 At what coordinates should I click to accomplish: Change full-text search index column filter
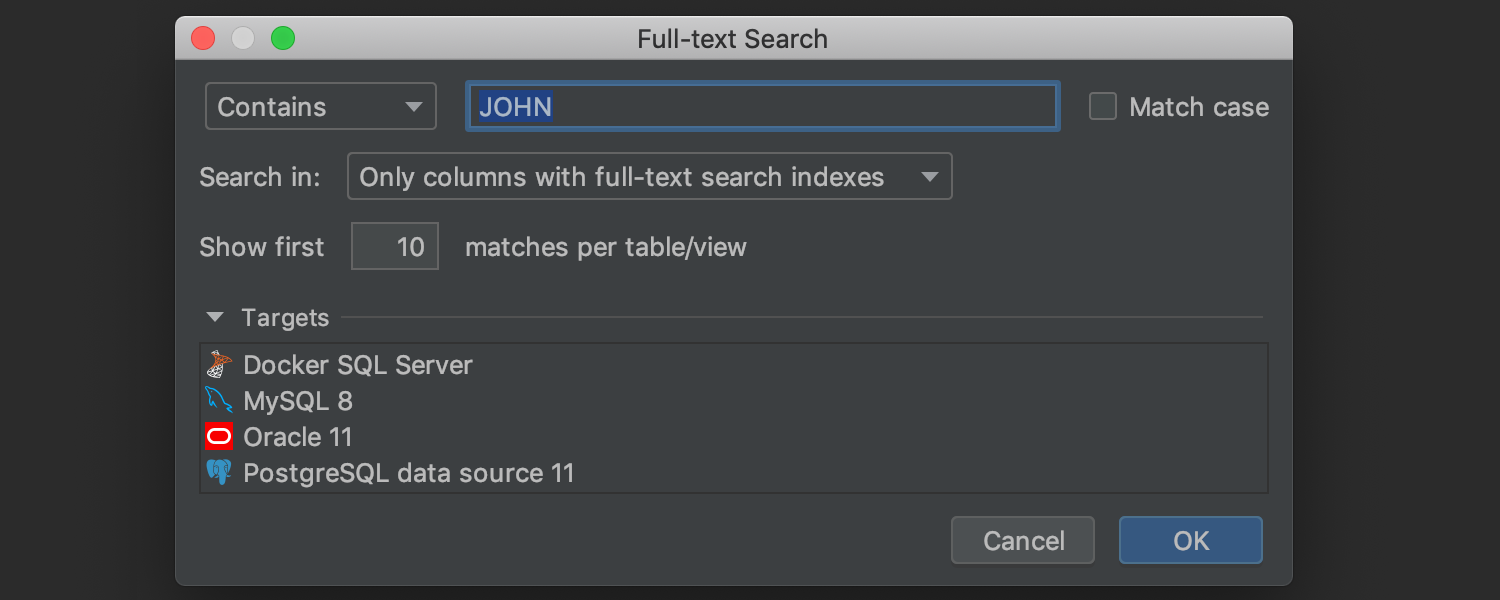pyautogui.click(x=649, y=176)
